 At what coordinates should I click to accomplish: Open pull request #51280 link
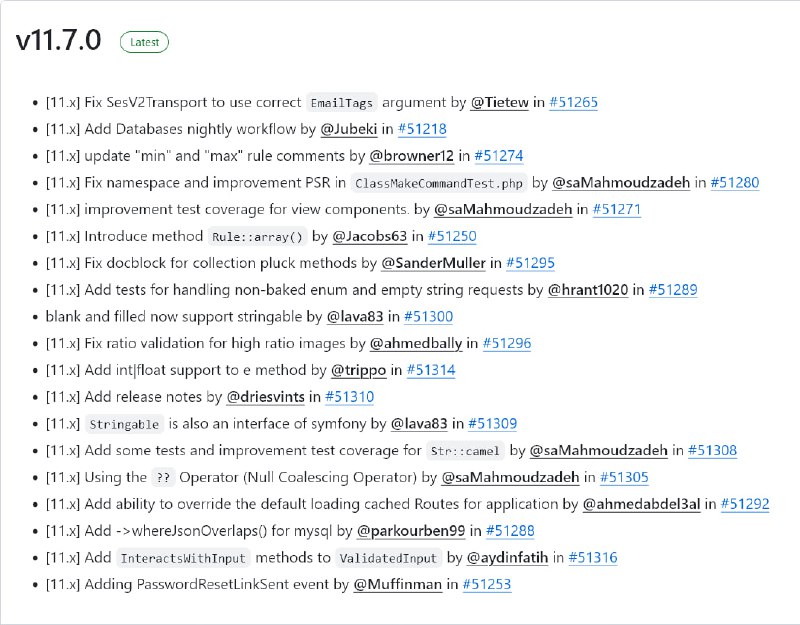pyautogui.click(x=735, y=183)
